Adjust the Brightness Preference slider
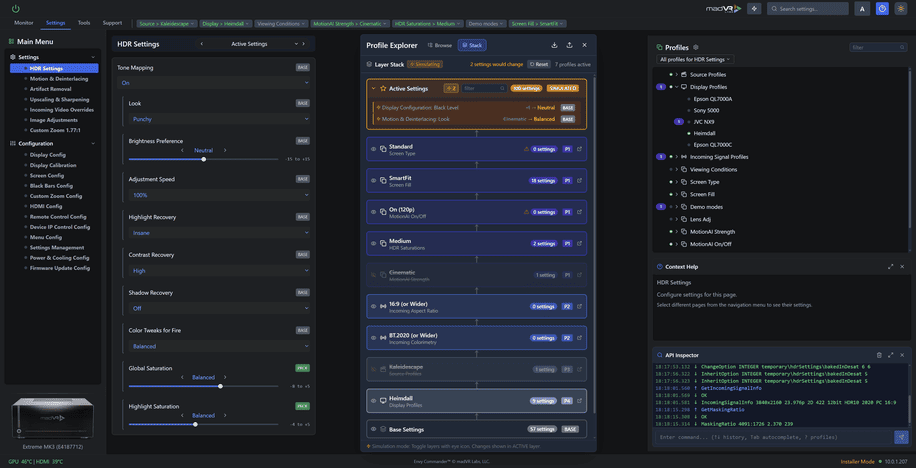916x468 pixels. 204,159
